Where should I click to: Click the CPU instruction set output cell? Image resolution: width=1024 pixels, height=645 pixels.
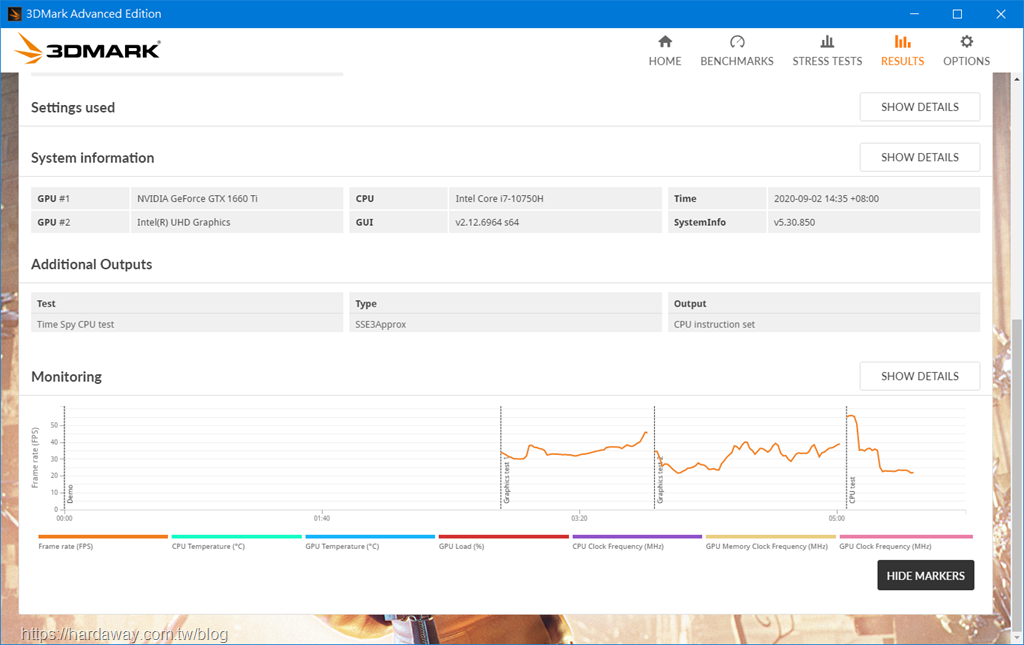[x=824, y=324]
